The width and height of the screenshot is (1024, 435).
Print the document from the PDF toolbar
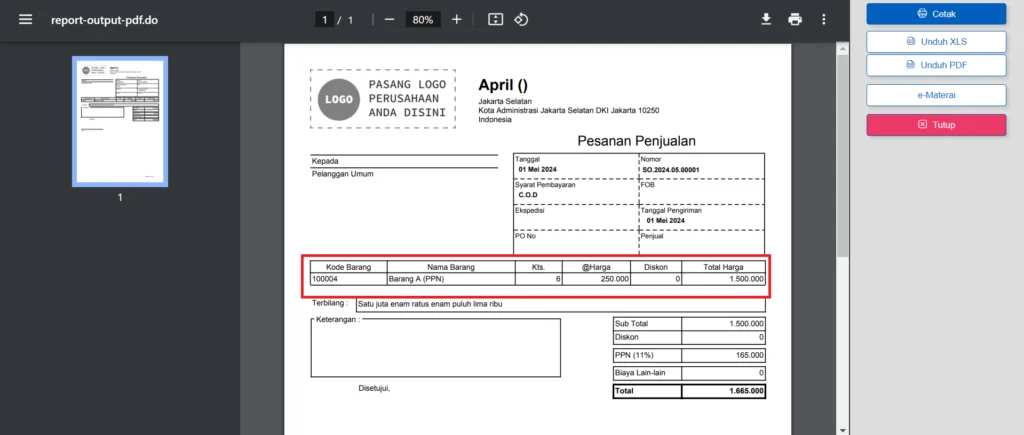tap(795, 20)
